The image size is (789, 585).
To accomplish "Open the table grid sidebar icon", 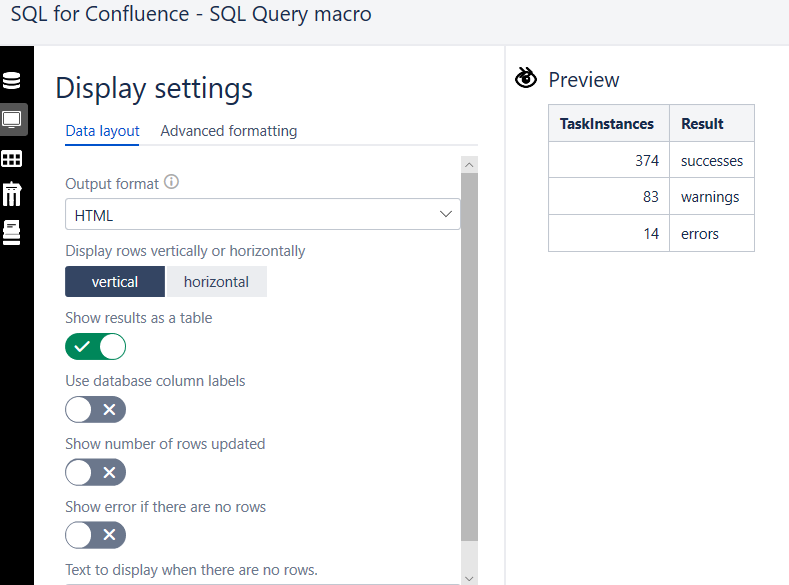I will [12, 159].
